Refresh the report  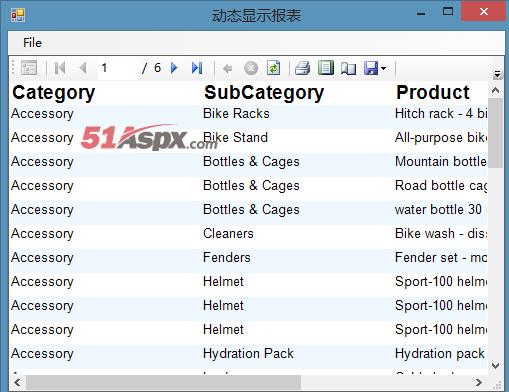(x=273, y=68)
